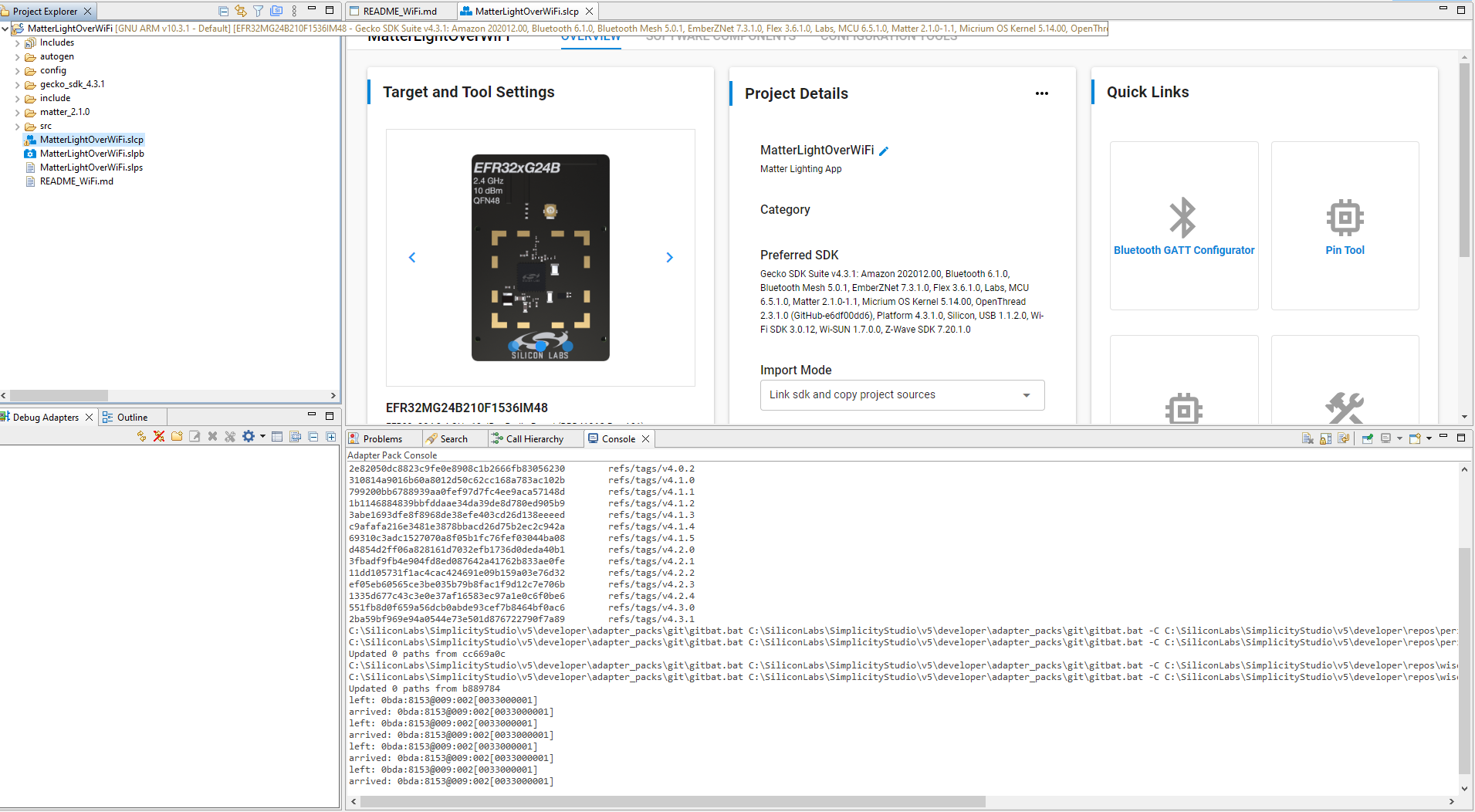
Task: Click the pencil icon beside MatterLightOverWiFi name
Action: [x=885, y=151]
